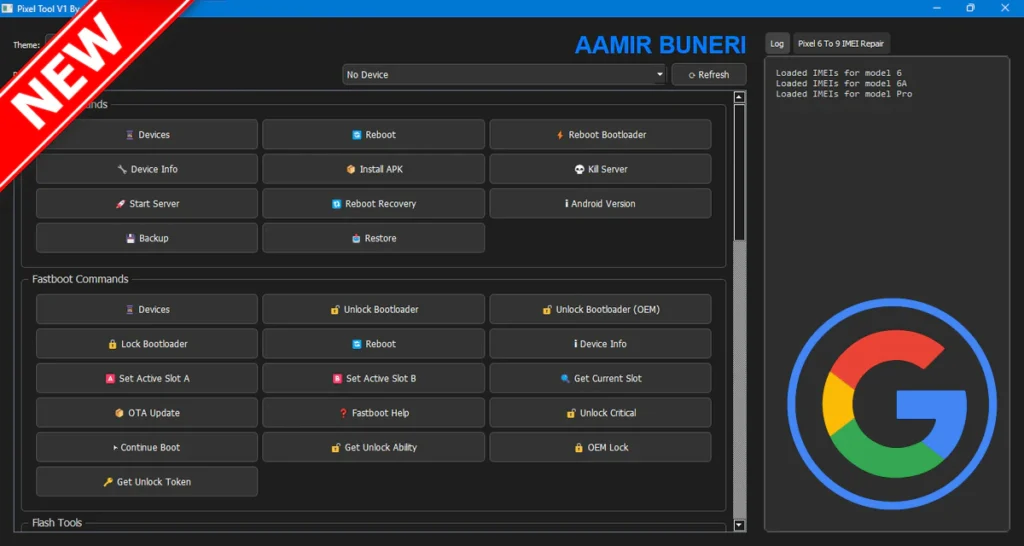Click the ADB Reboot button
1024x546 pixels.
coord(374,135)
